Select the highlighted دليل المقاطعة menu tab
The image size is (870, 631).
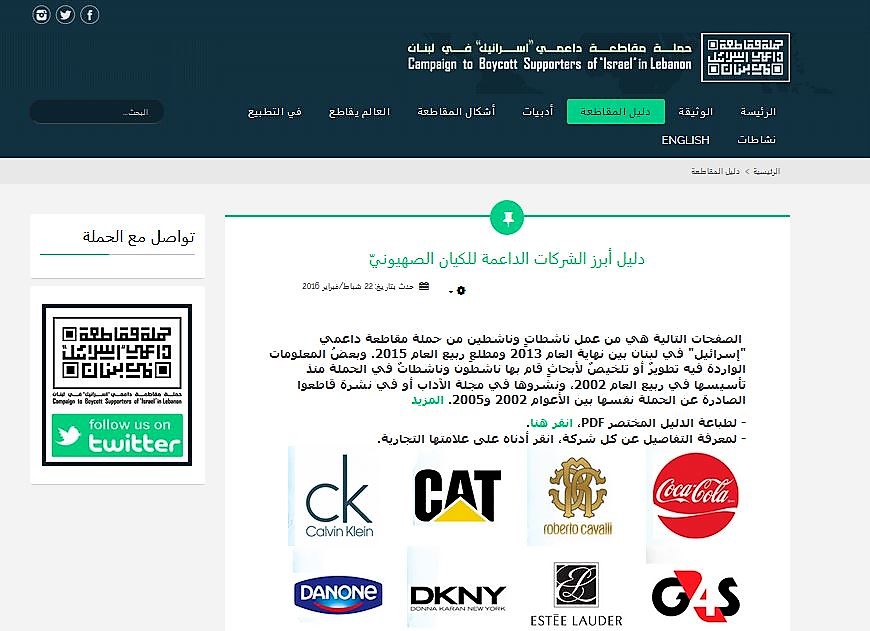click(615, 112)
